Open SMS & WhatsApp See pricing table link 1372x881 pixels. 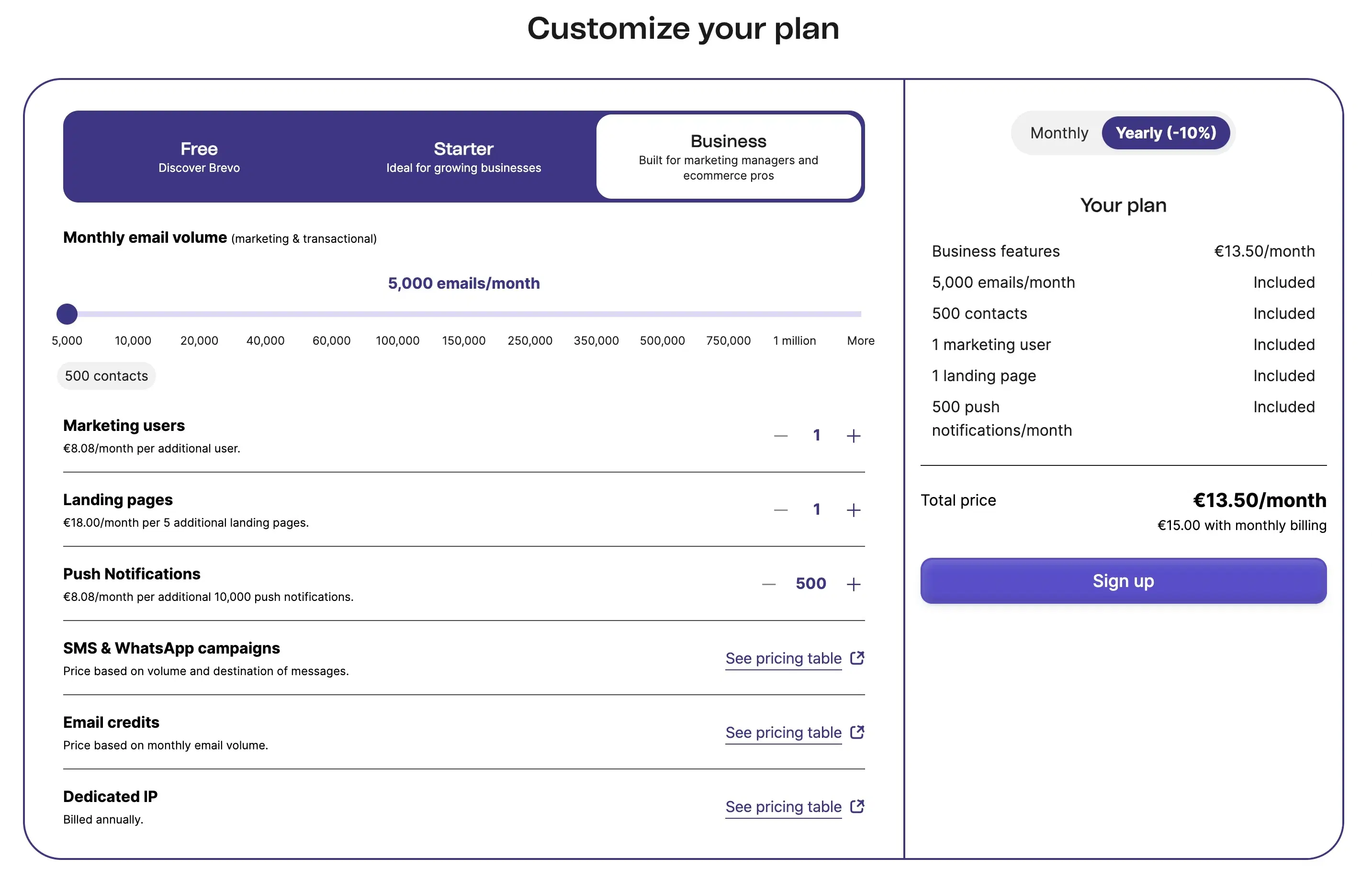783,658
